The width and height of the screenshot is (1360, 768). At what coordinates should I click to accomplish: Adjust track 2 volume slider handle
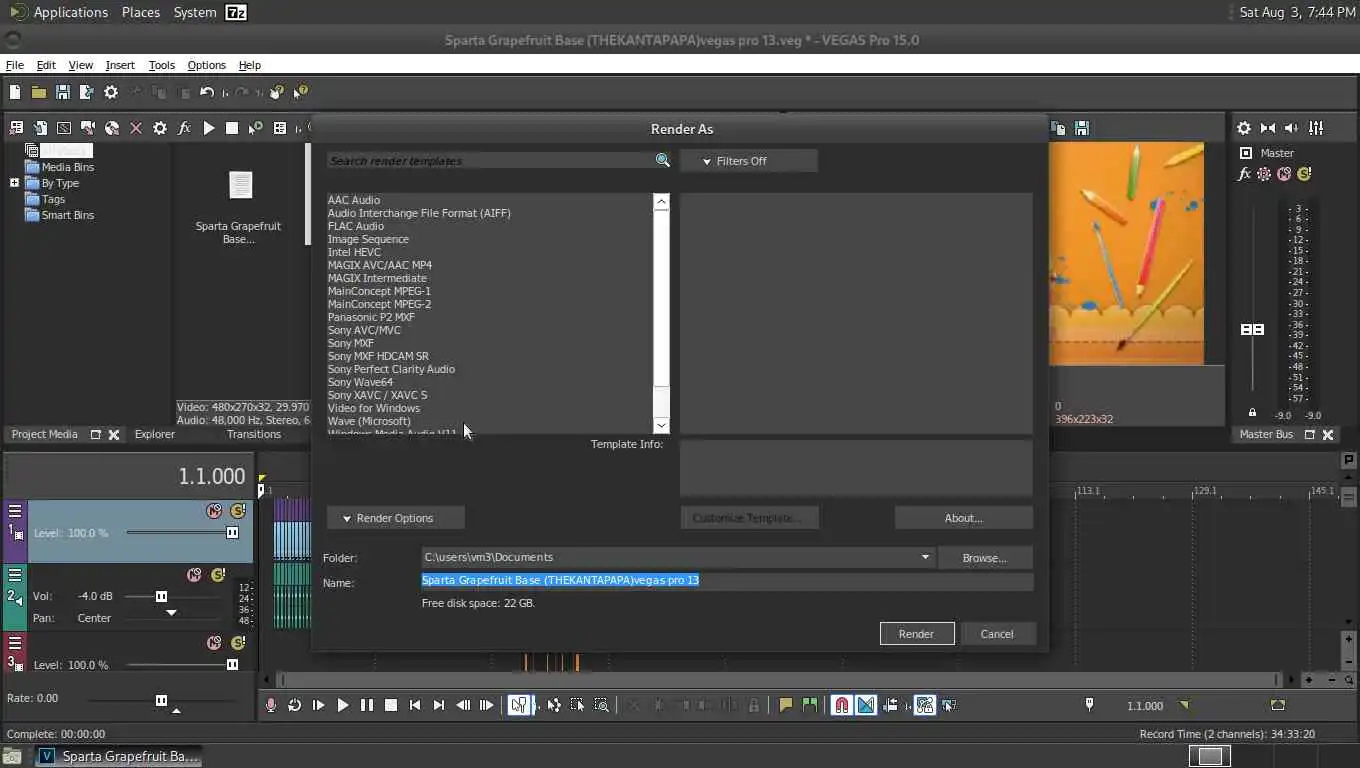click(161, 596)
